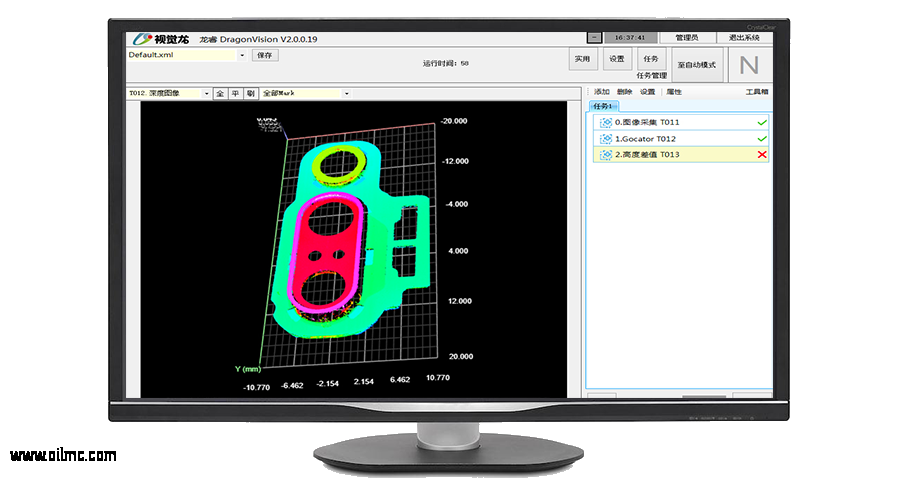Toggle the 平 view button
The height and width of the screenshot is (485, 900).
235,93
